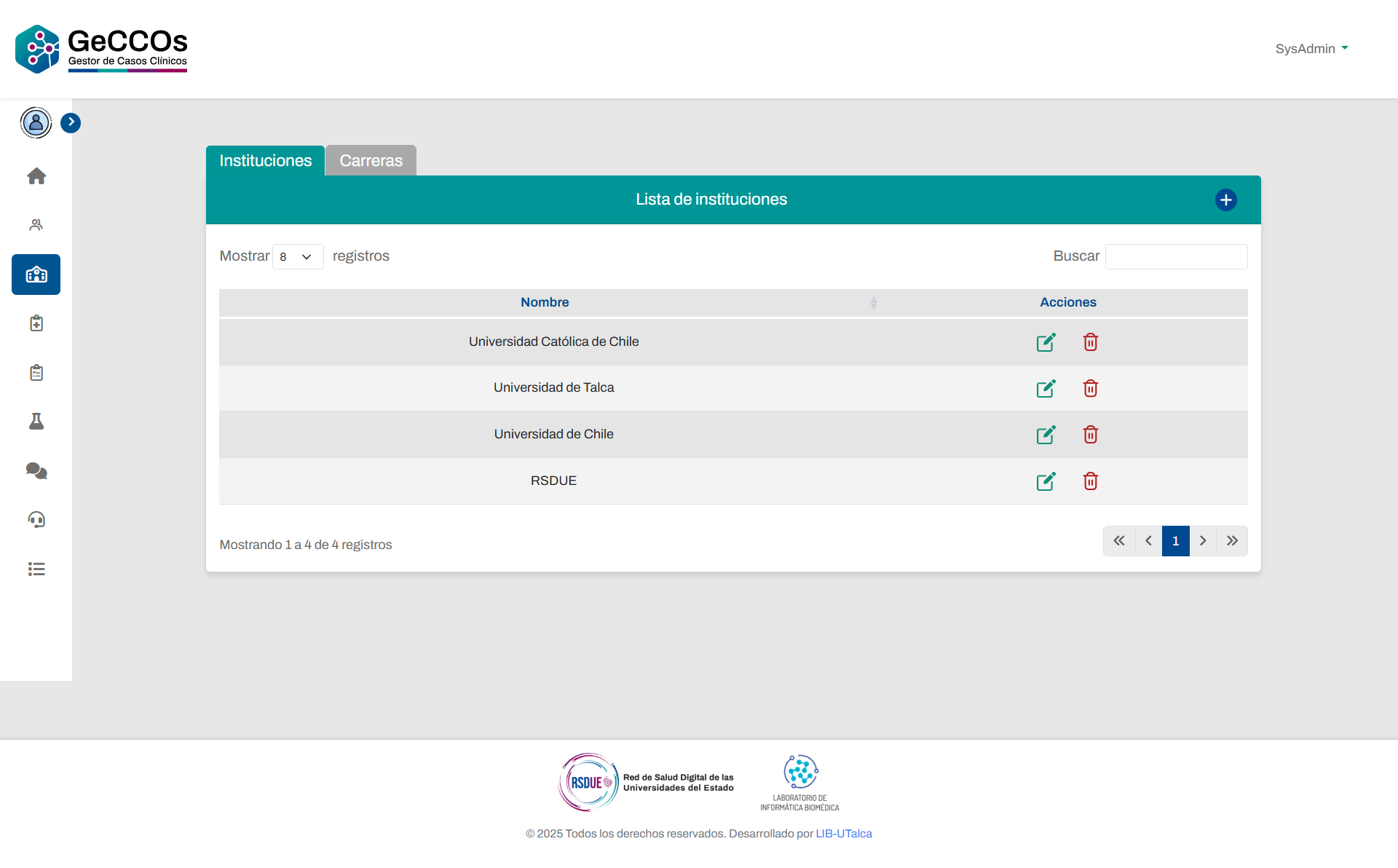Open the laboratory flask icon
This screenshot has width=1398, height=868.
(x=36, y=422)
